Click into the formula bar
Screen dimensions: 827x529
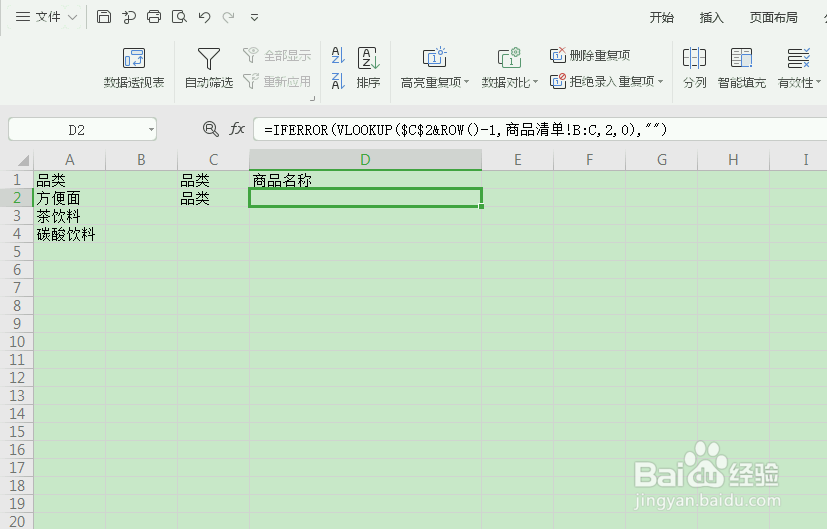540,130
